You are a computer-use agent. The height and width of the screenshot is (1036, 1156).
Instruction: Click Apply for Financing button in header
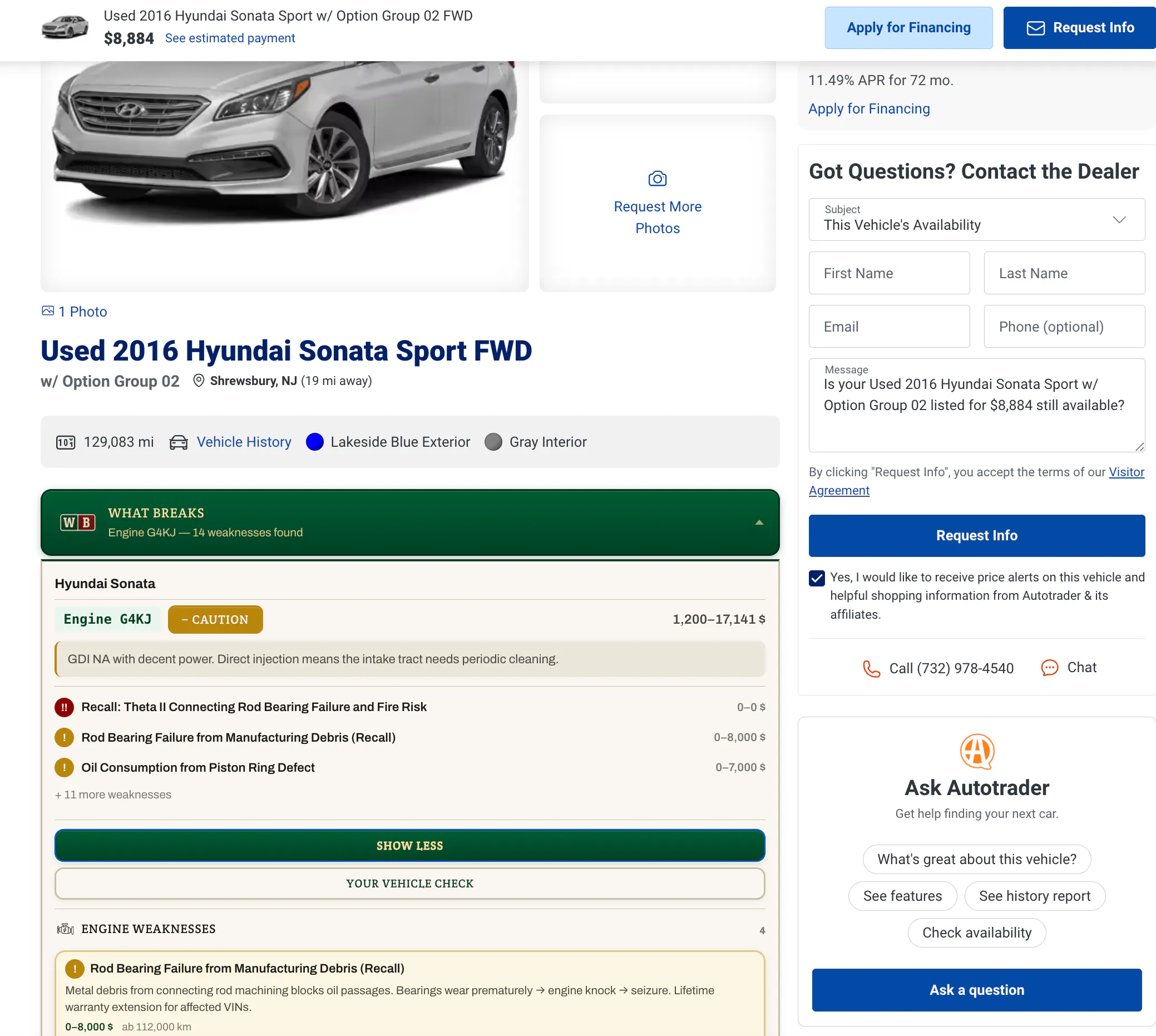(x=908, y=28)
